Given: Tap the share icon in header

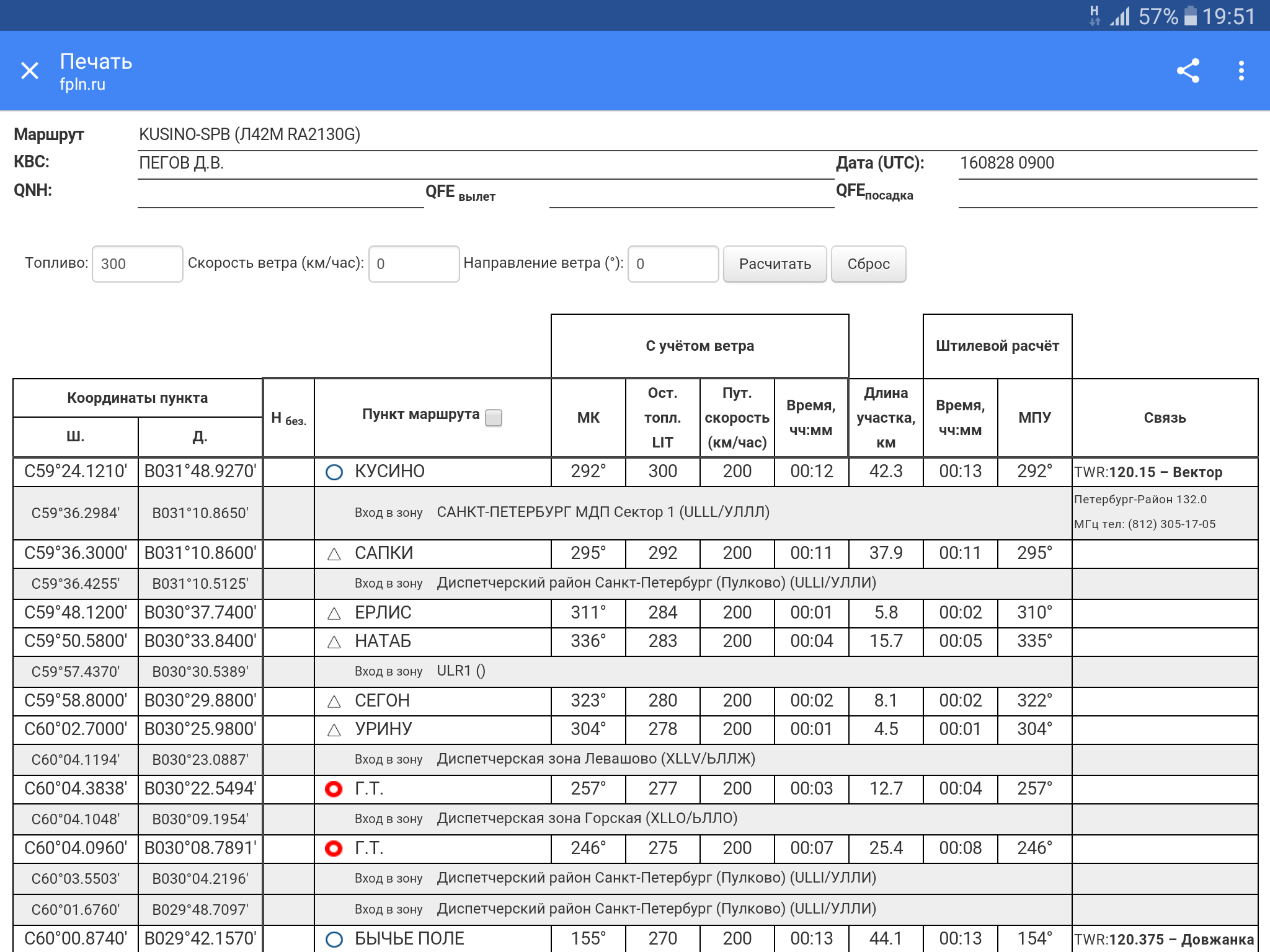Looking at the screenshot, I should [1188, 71].
